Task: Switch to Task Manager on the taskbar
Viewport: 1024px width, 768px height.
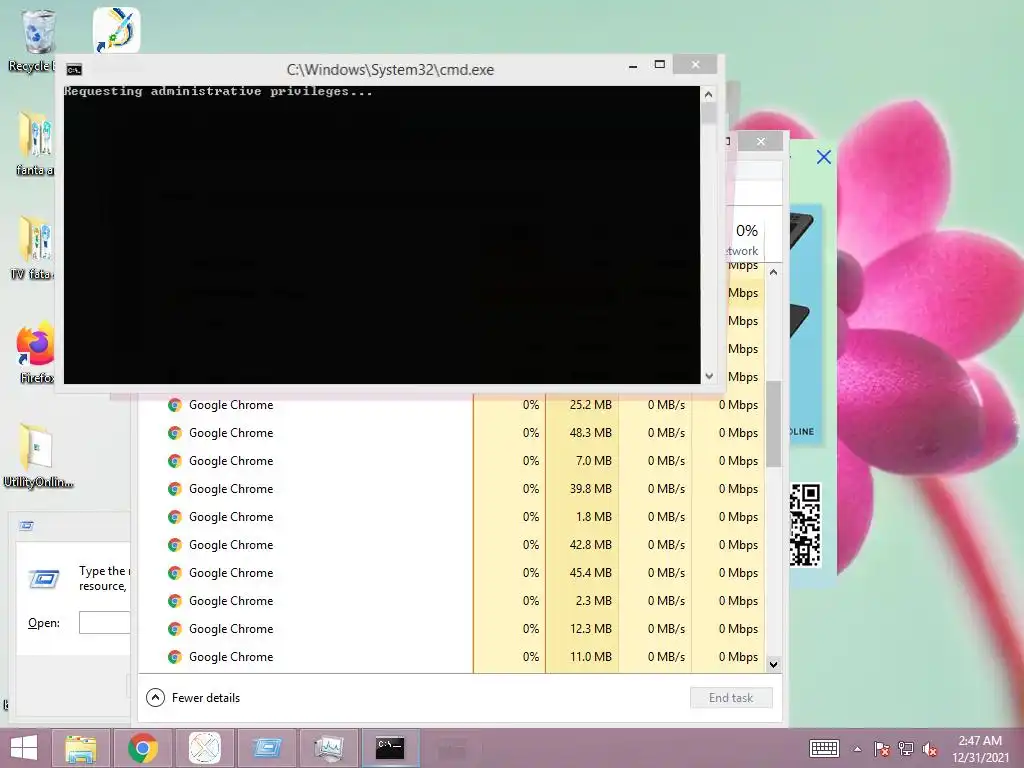Action: 328,748
